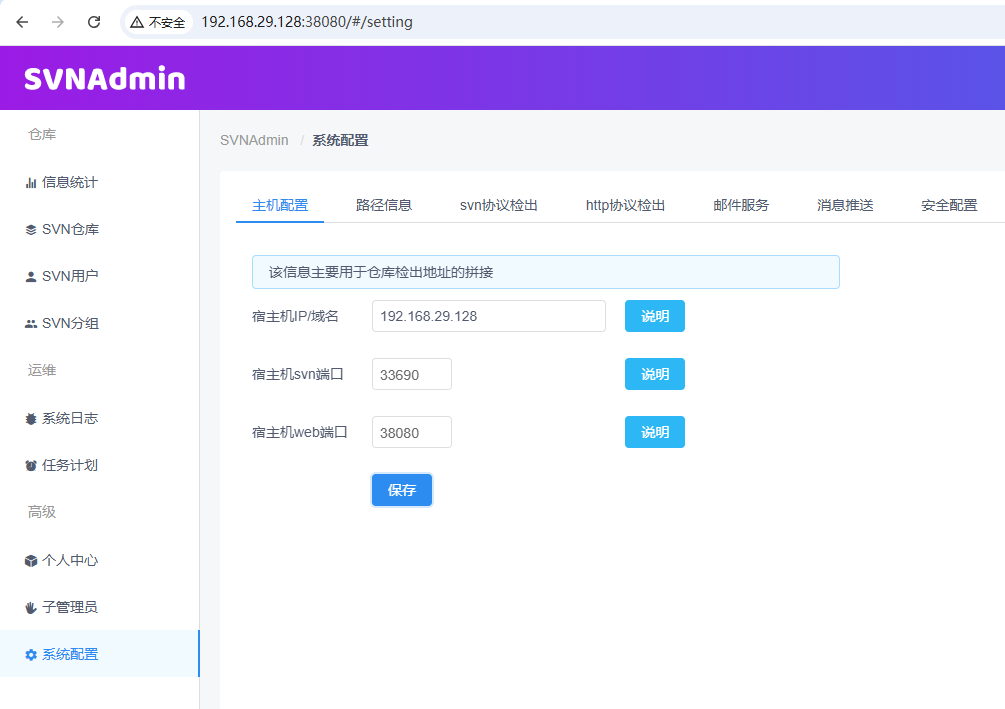The width and height of the screenshot is (1005, 709).
Task: Click the not-secure warning triangle icon
Action: coord(137,22)
